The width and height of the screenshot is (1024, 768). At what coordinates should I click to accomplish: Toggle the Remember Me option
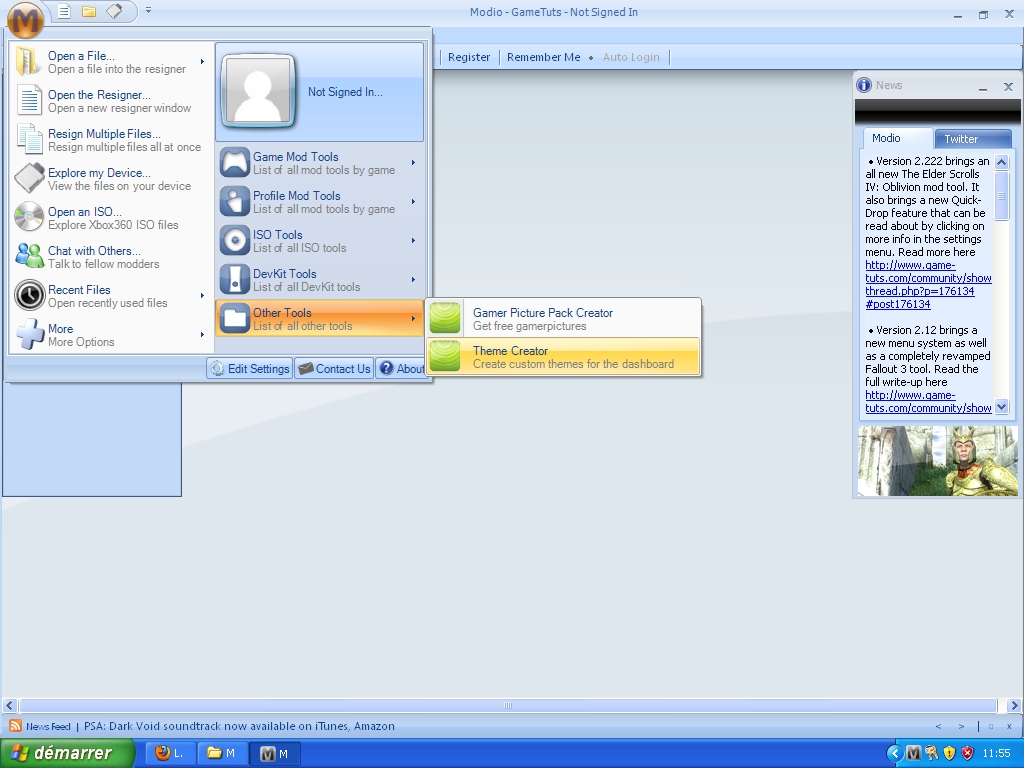pos(543,57)
